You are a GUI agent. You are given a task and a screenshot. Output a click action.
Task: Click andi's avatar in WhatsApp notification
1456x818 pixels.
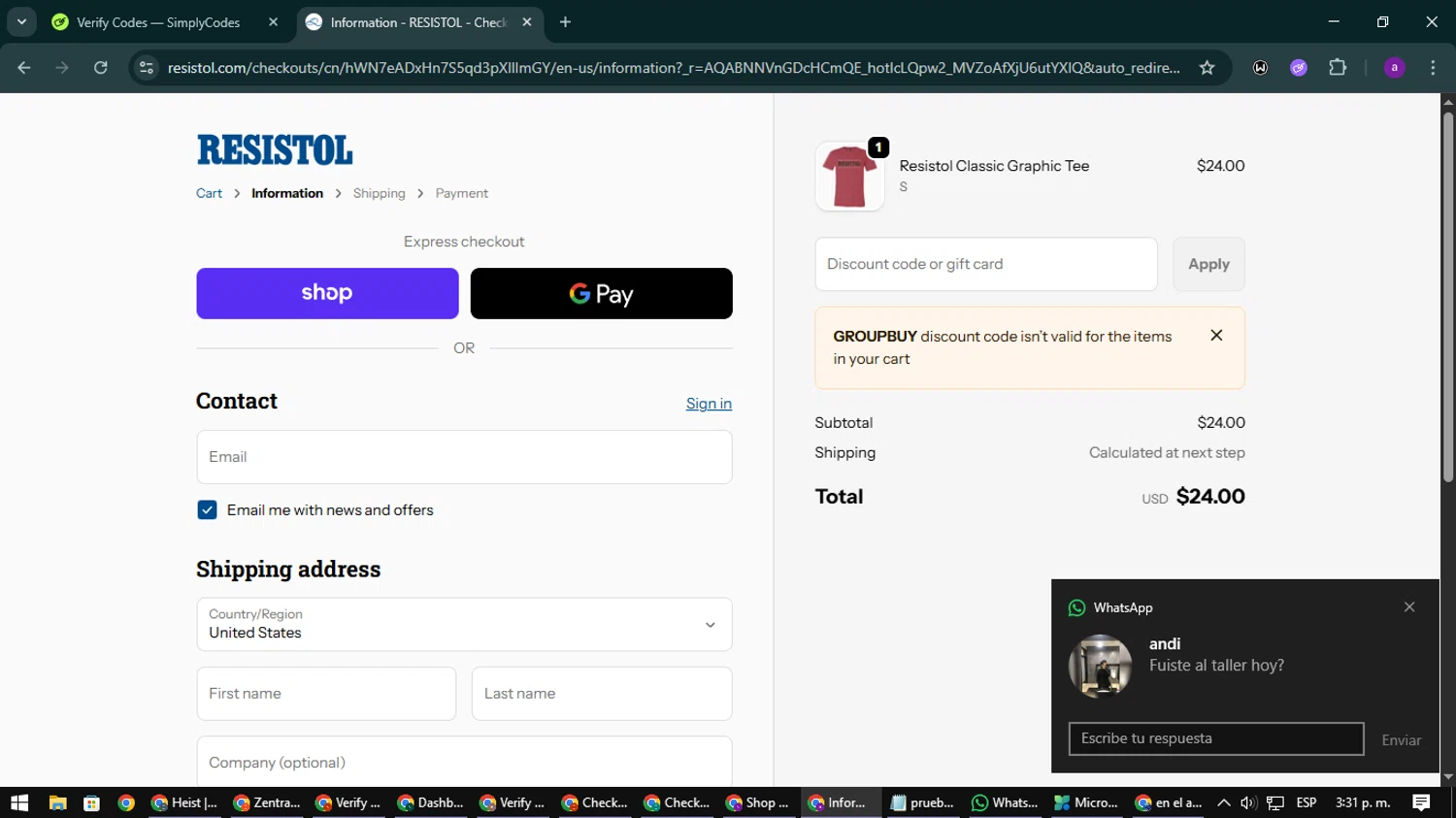pyautogui.click(x=1100, y=667)
